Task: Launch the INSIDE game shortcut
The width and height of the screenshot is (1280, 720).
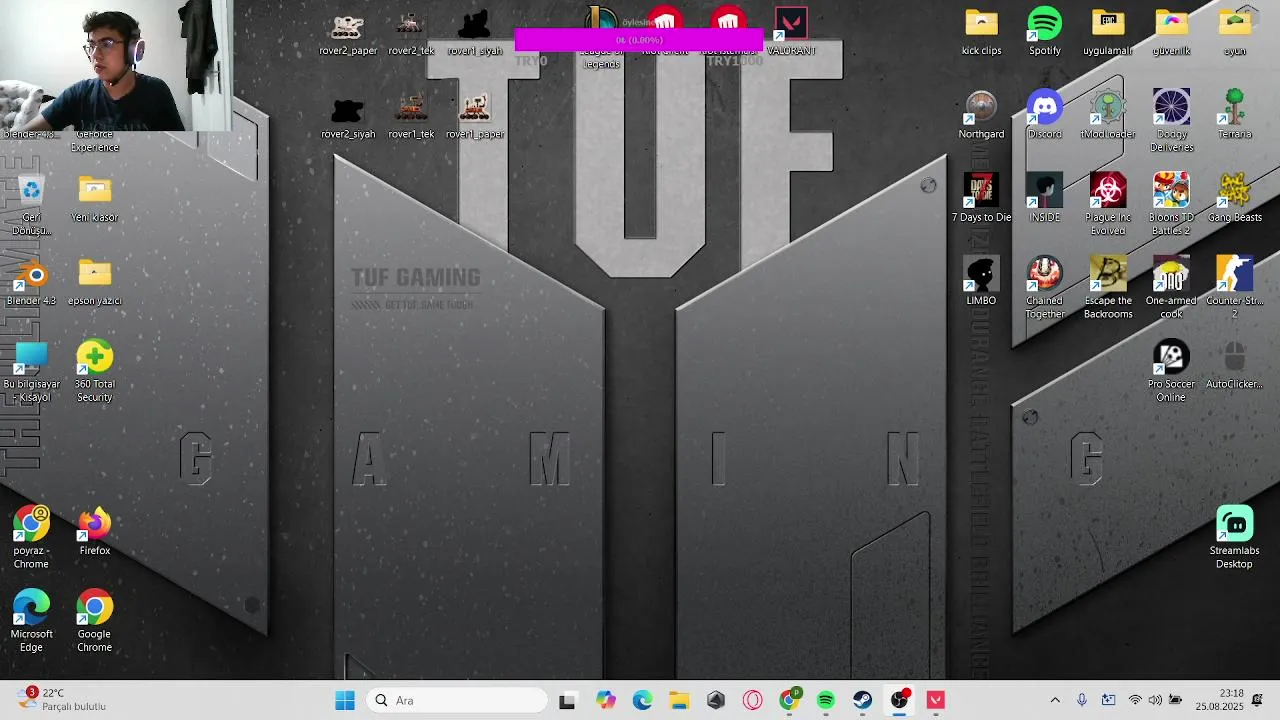Action: [x=1045, y=199]
